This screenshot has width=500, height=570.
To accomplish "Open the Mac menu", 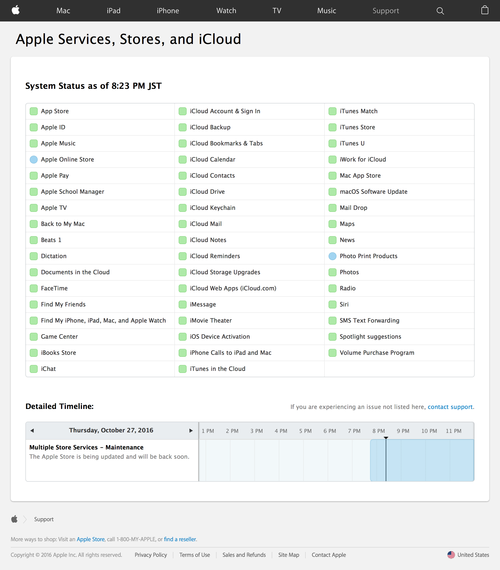I will [x=63, y=11].
